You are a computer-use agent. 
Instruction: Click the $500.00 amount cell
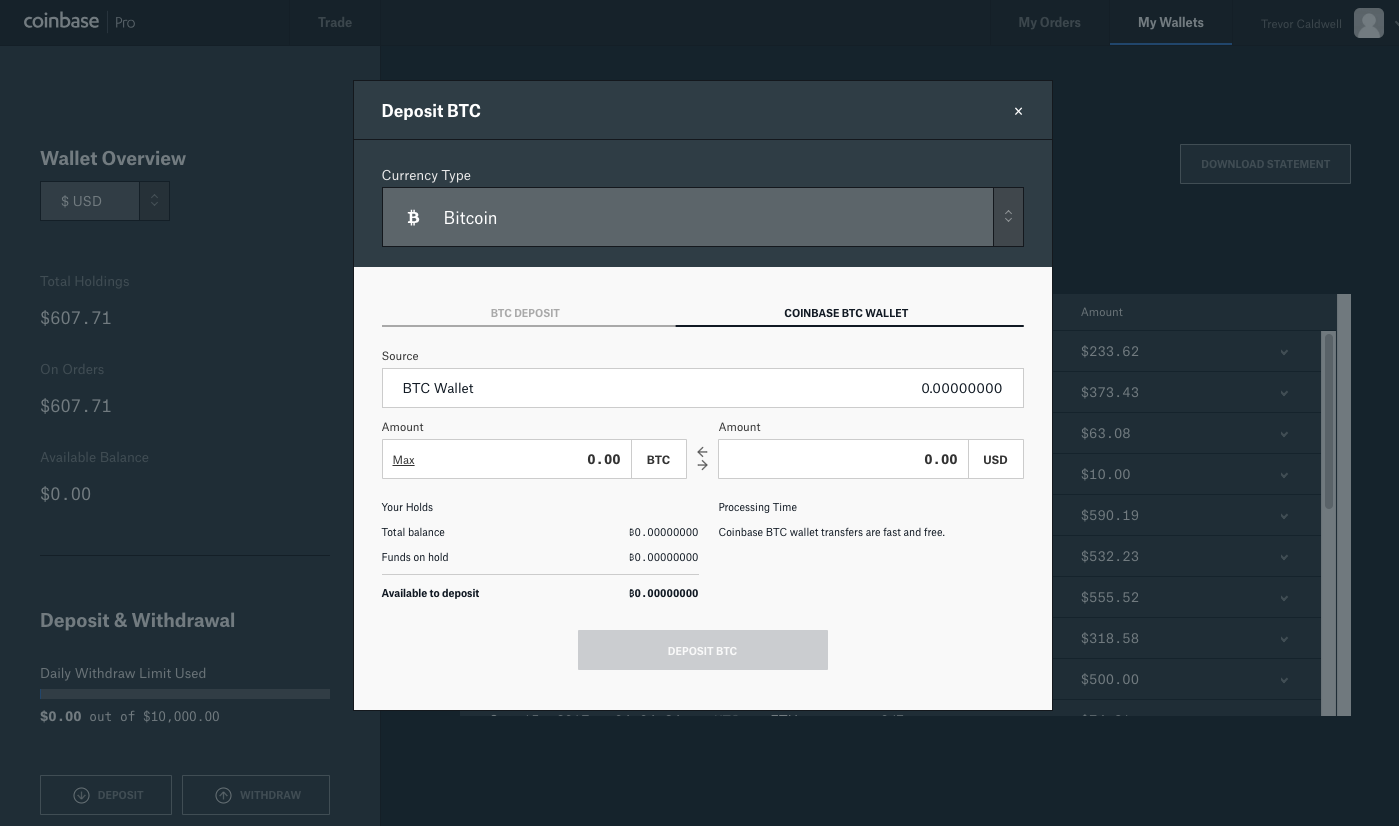[x=1110, y=680]
